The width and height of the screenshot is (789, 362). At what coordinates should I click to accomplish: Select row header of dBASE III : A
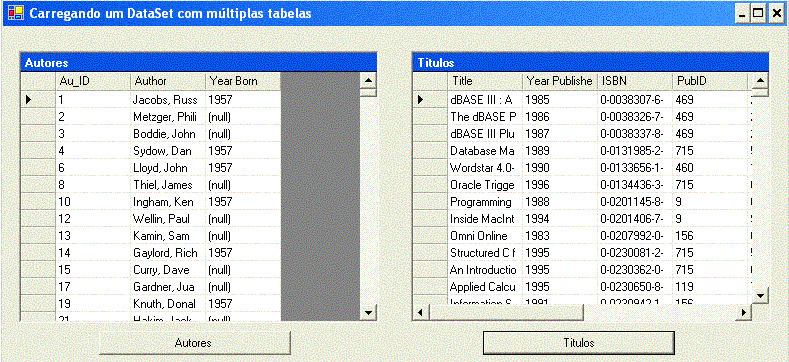pos(430,100)
